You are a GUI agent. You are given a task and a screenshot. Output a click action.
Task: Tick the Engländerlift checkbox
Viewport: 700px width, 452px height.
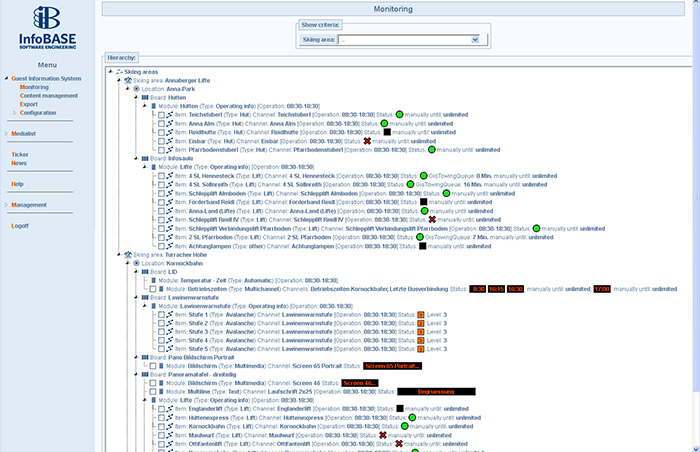click(x=161, y=409)
